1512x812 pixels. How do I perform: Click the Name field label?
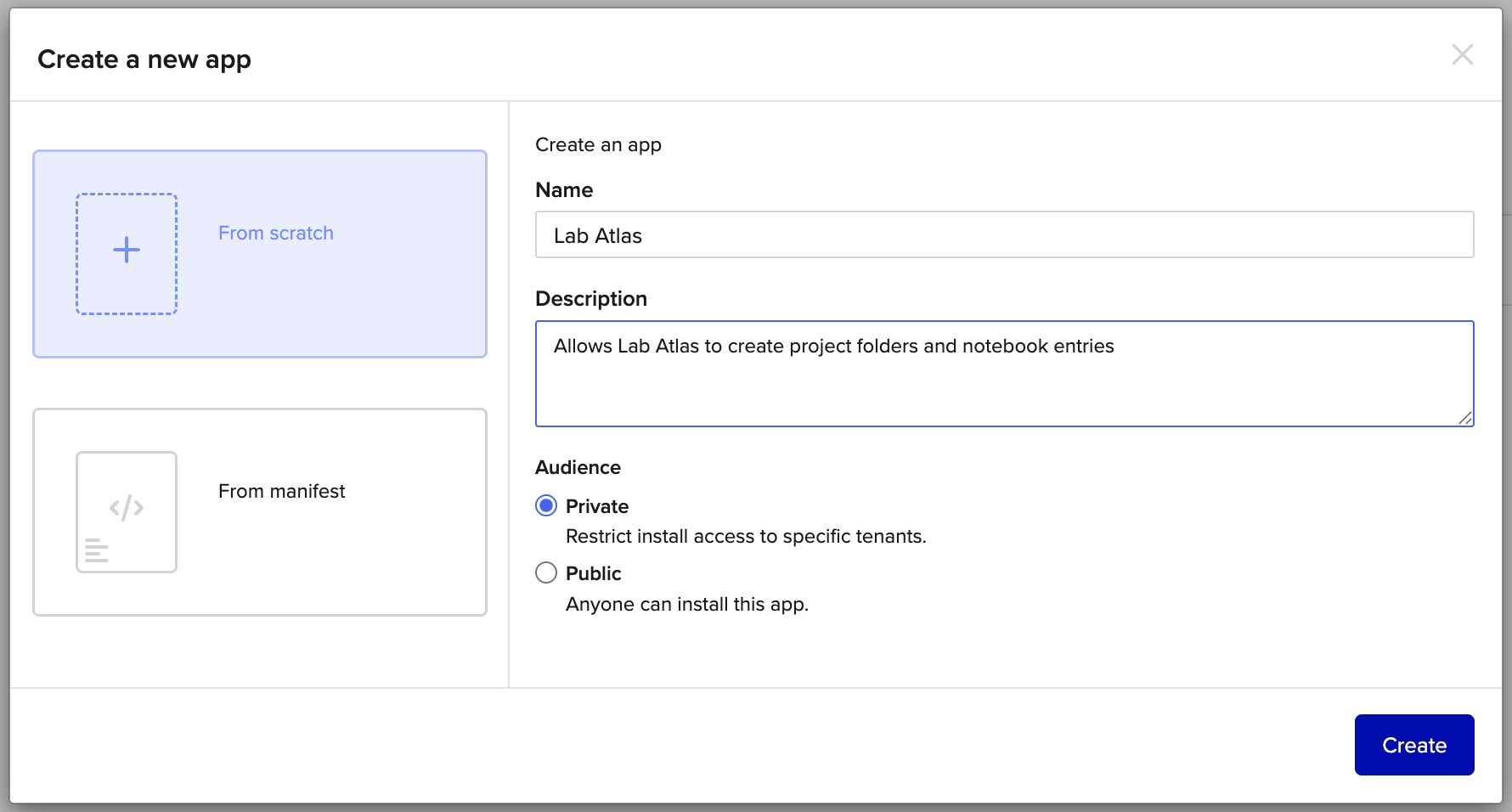[564, 190]
